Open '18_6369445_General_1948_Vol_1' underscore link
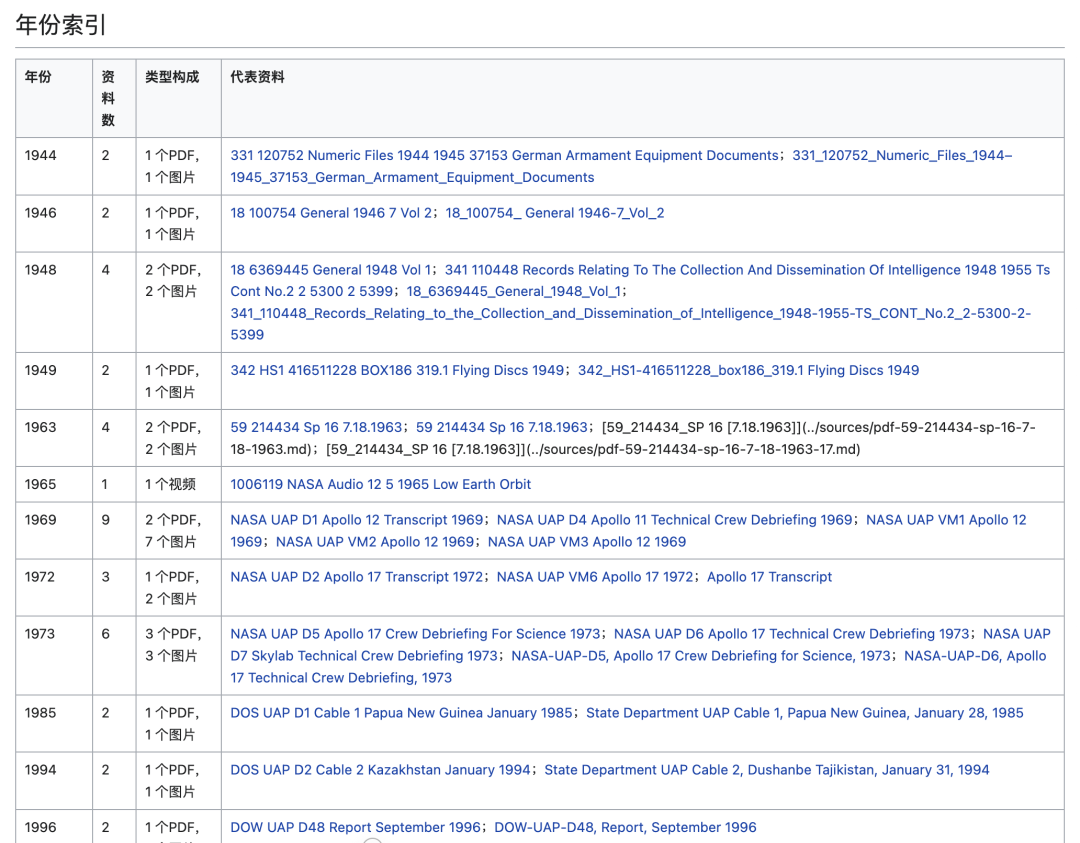 click(514, 291)
